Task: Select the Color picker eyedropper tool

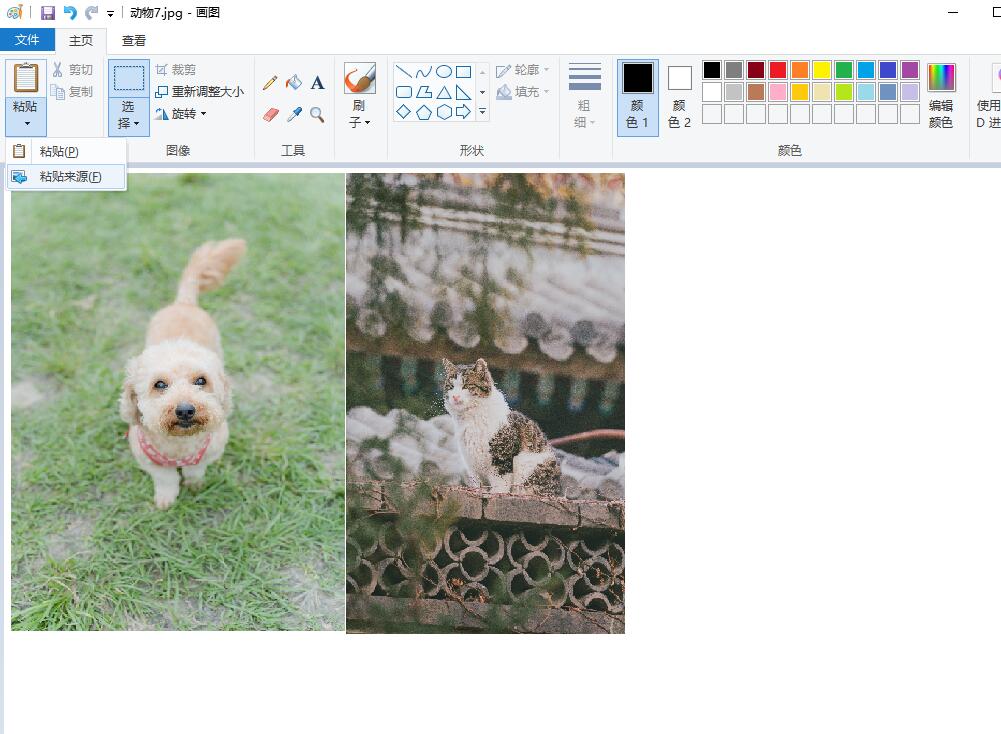Action: point(294,115)
